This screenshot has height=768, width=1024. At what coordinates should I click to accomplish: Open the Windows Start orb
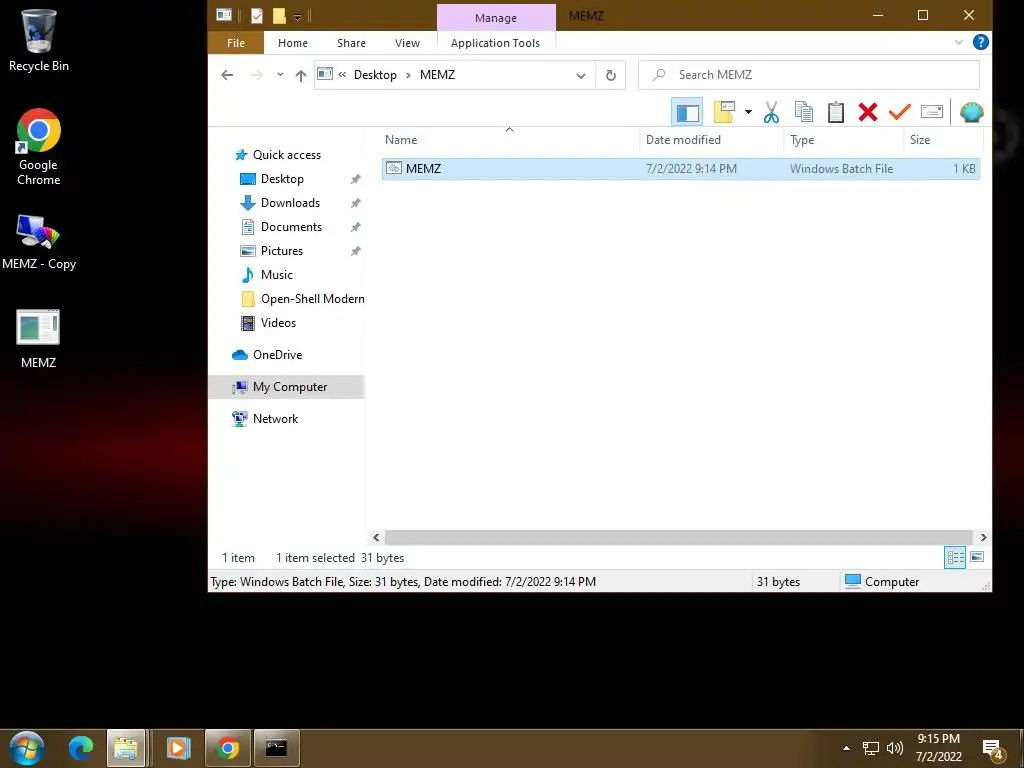click(26, 748)
